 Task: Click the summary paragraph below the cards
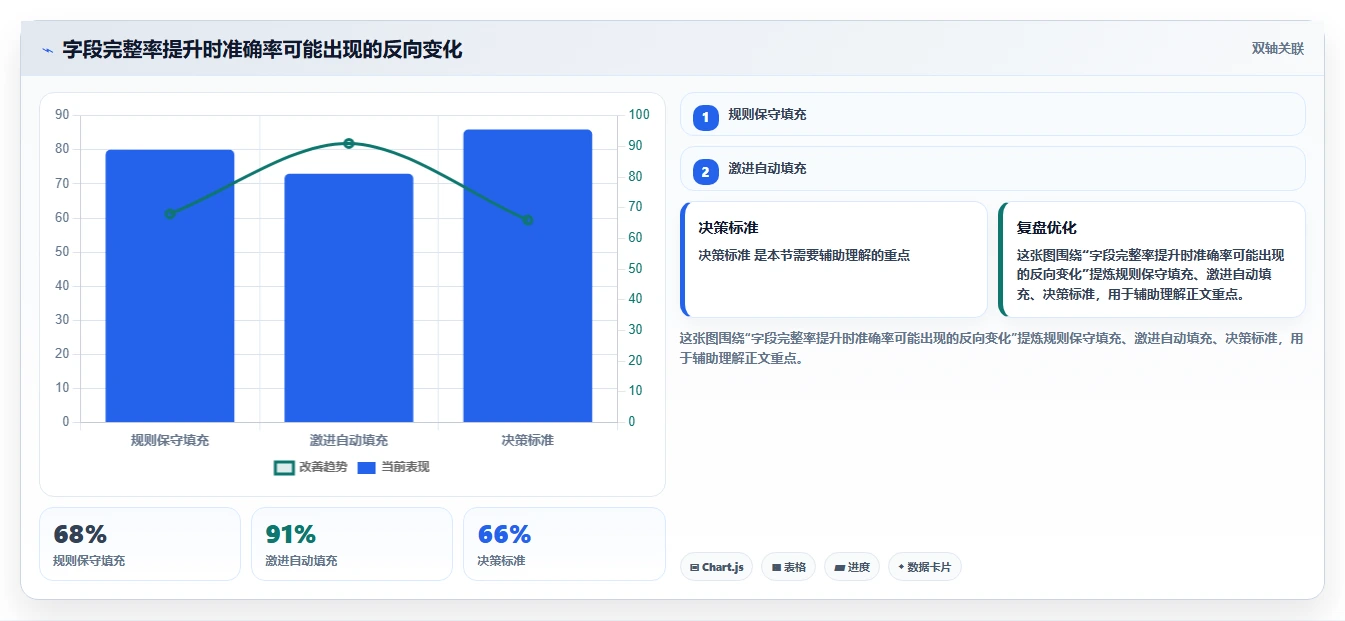(992, 348)
